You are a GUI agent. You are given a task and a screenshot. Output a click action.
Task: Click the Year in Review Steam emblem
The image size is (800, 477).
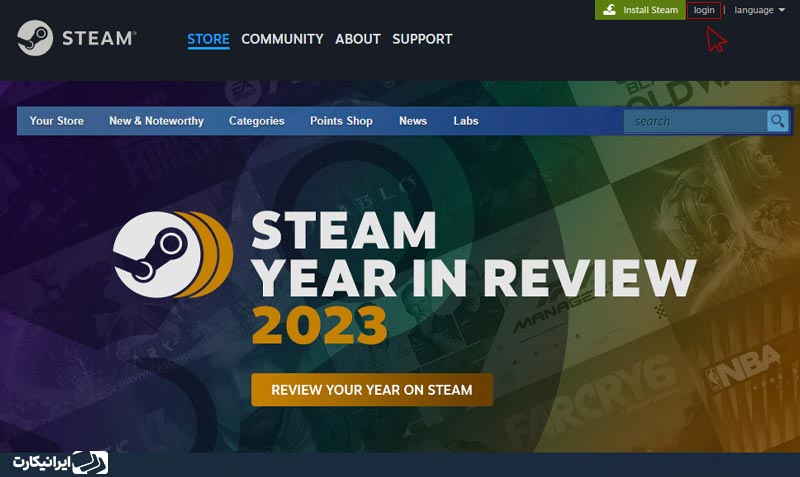tap(173, 254)
